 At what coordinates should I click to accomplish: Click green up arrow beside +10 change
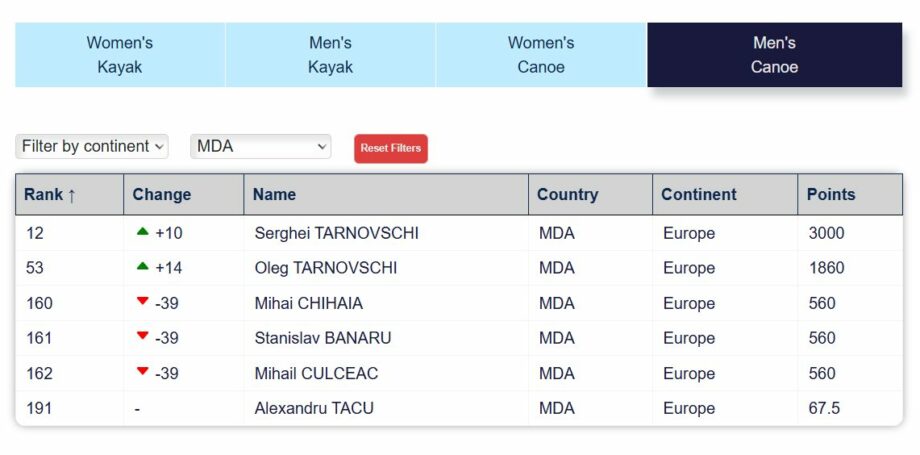142,232
